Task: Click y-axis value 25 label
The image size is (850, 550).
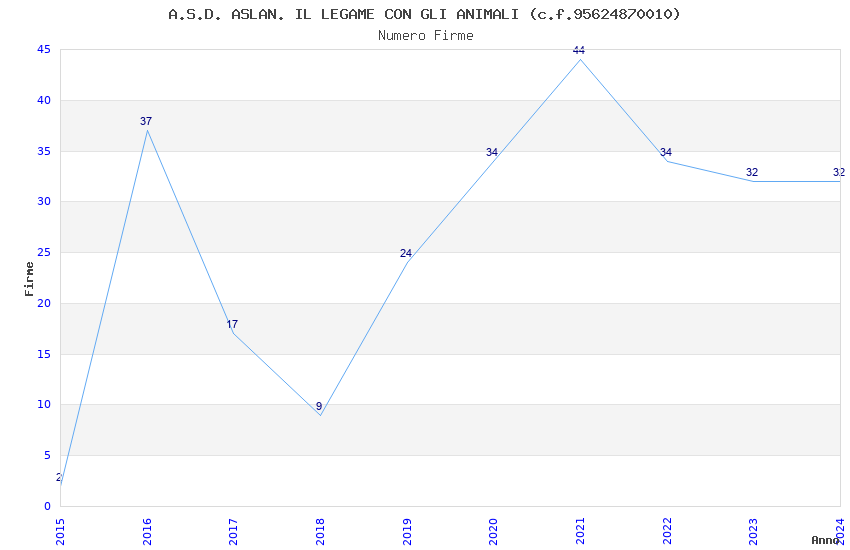Action: click(x=44, y=253)
